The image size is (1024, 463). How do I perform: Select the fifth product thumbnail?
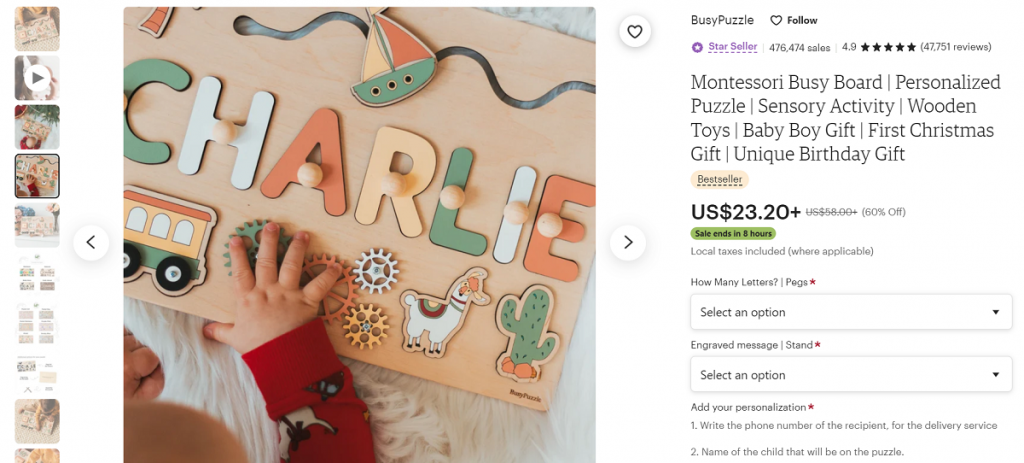[x=37, y=225]
